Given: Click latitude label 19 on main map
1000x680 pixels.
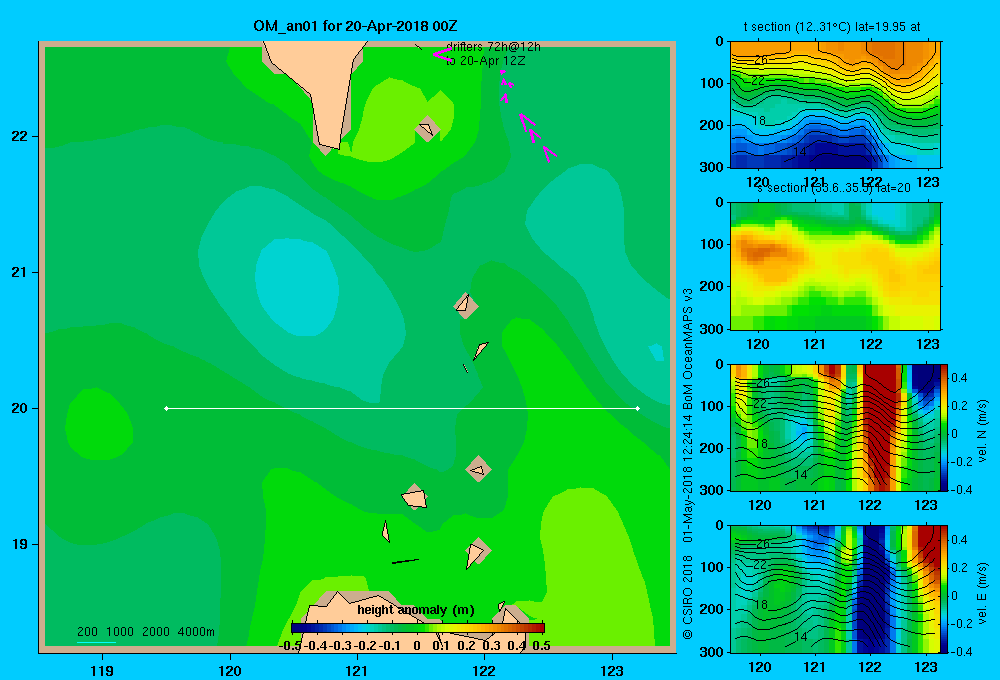Looking at the screenshot, I should [20, 544].
